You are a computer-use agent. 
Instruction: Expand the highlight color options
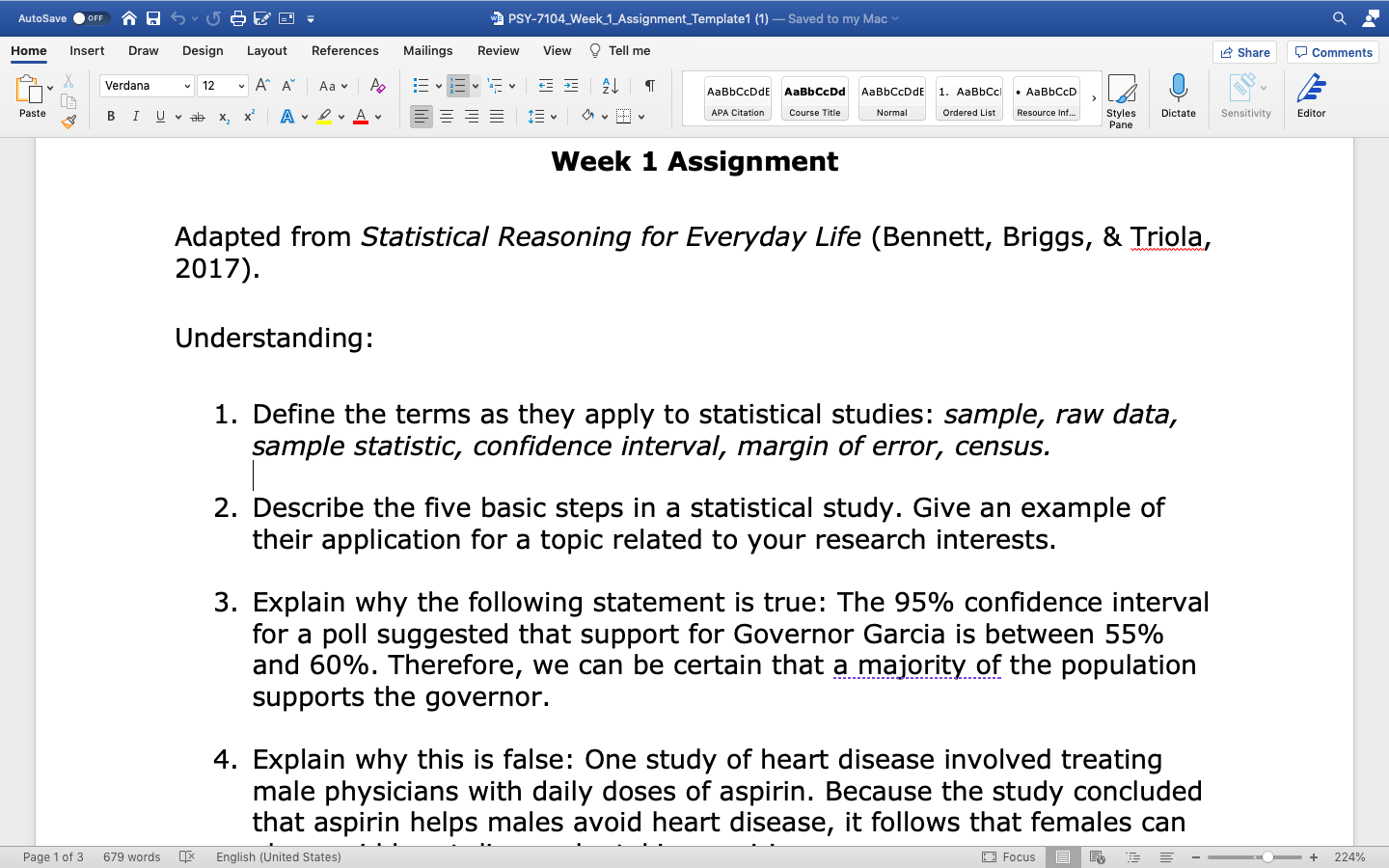pyautogui.click(x=340, y=116)
